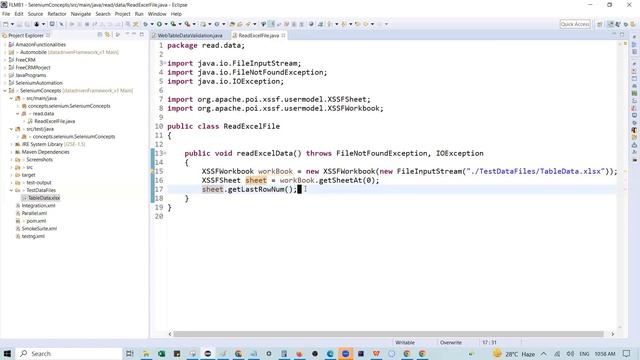The width and height of the screenshot is (640, 360).
Task: Maximize the Project Explorer view
Action: point(142,35)
